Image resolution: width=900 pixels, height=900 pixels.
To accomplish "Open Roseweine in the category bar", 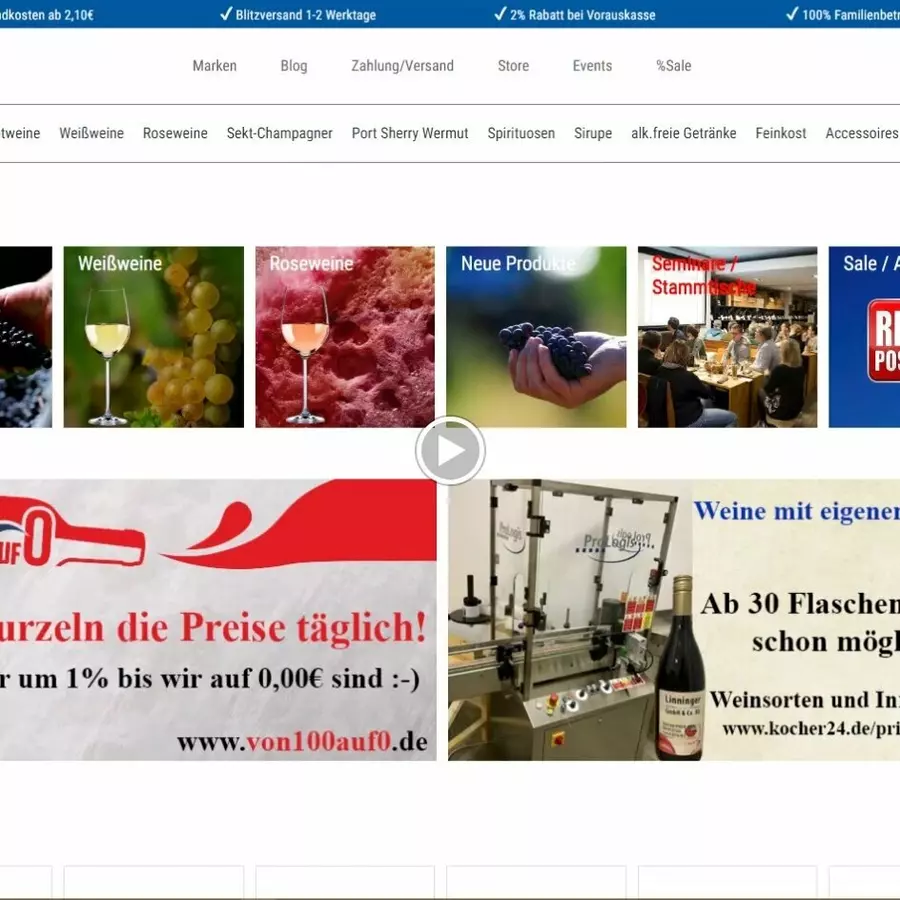I will [175, 133].
